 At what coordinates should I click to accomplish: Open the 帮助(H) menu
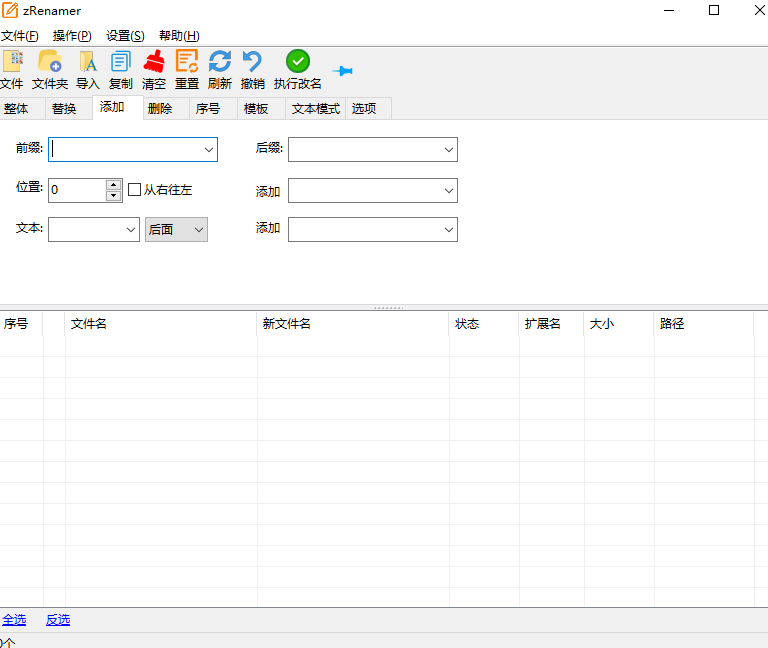click(179, 36)
